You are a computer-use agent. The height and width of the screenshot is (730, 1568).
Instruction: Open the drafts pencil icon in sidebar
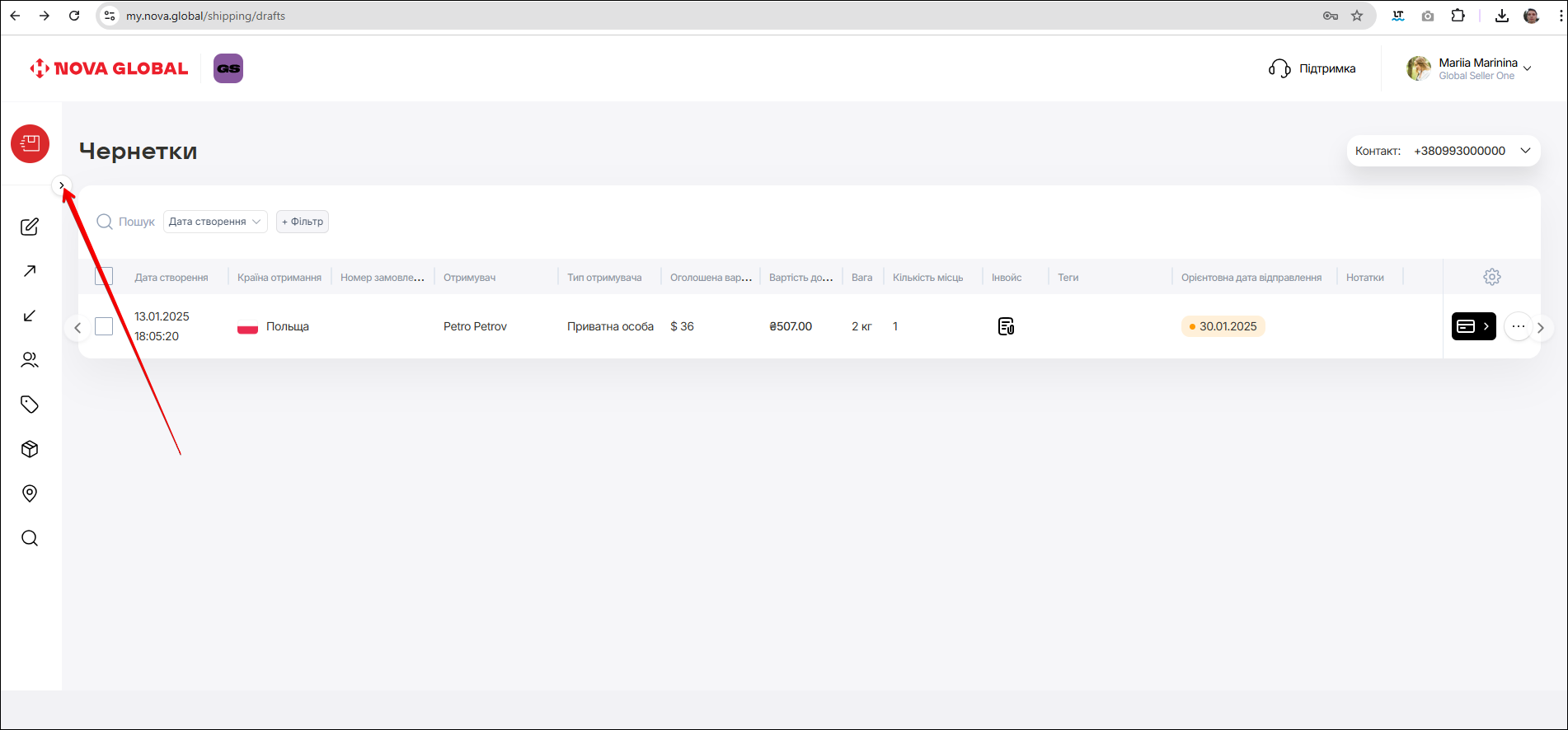(x=30, y=227)
